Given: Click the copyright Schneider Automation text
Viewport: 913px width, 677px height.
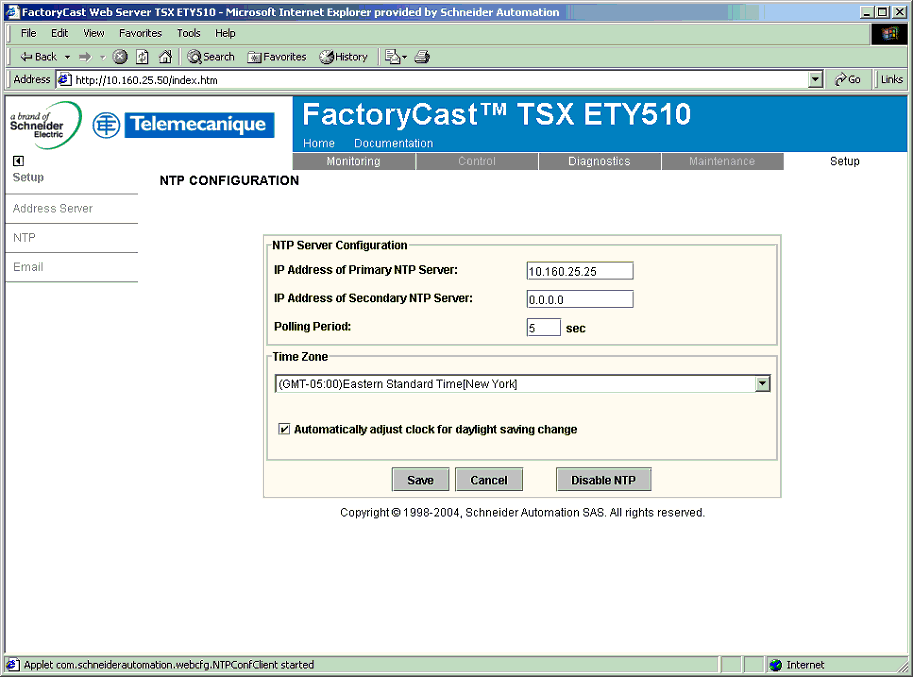Looking at the screenshot, I should 522,512.
